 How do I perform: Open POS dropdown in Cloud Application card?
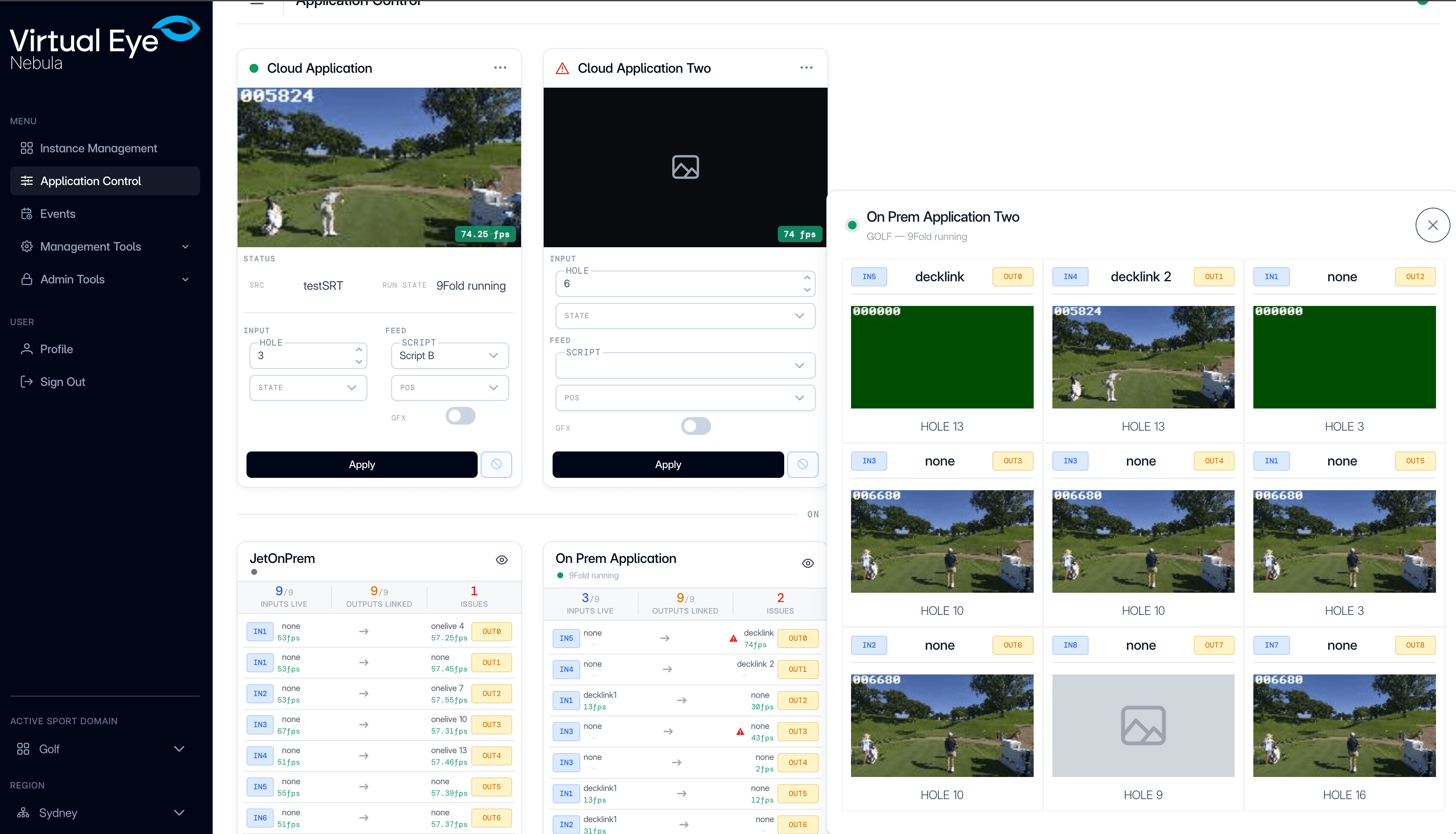point(450,388)
